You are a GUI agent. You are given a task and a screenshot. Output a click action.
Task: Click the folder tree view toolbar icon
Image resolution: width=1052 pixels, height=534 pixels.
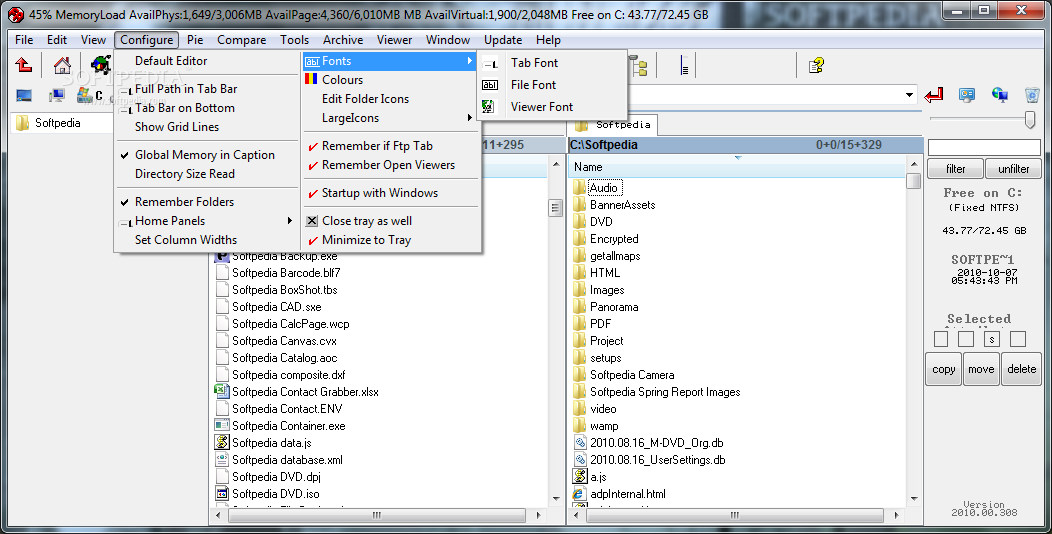[639, 66]
